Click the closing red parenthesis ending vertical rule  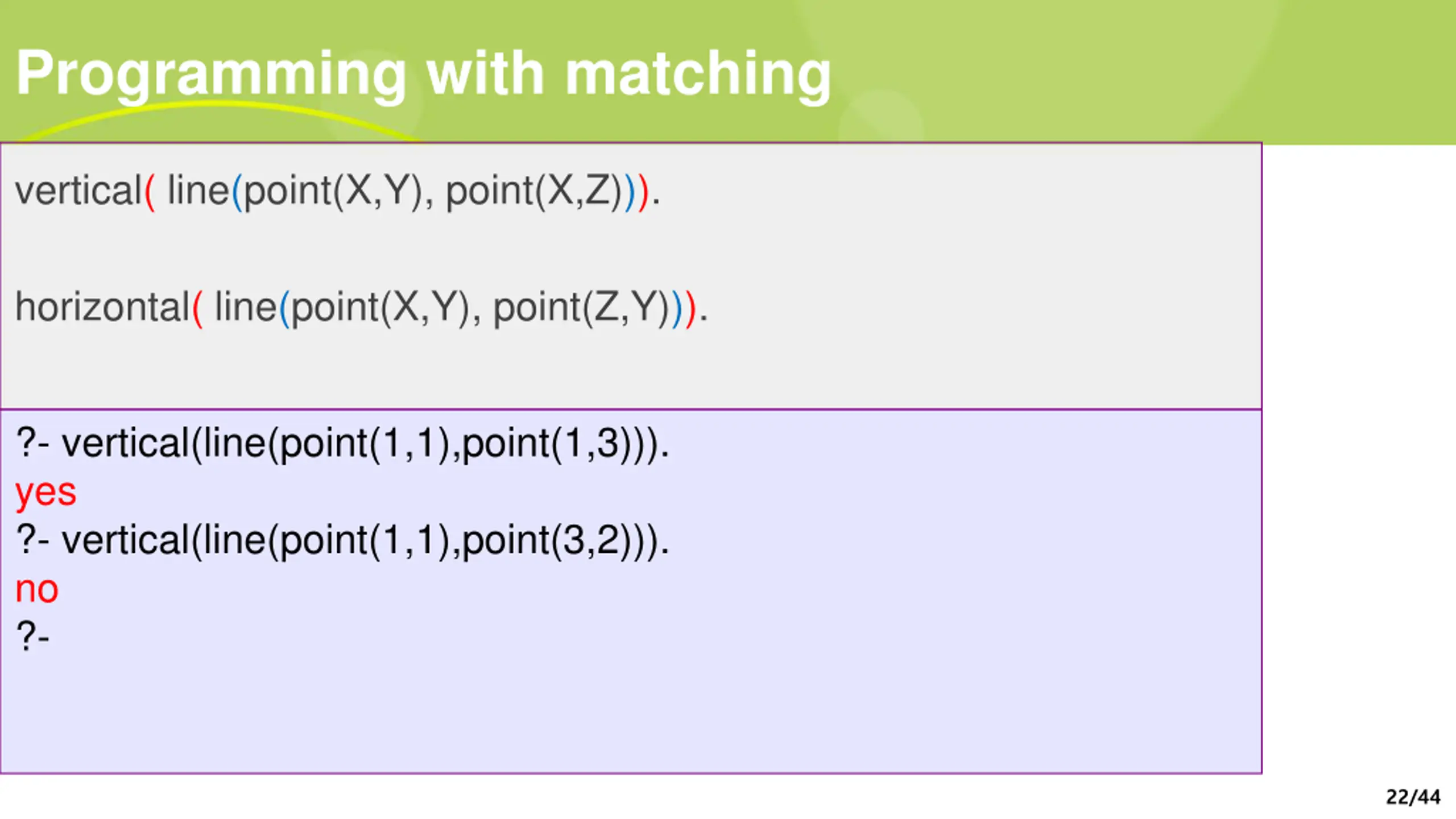tap(643, 192)
